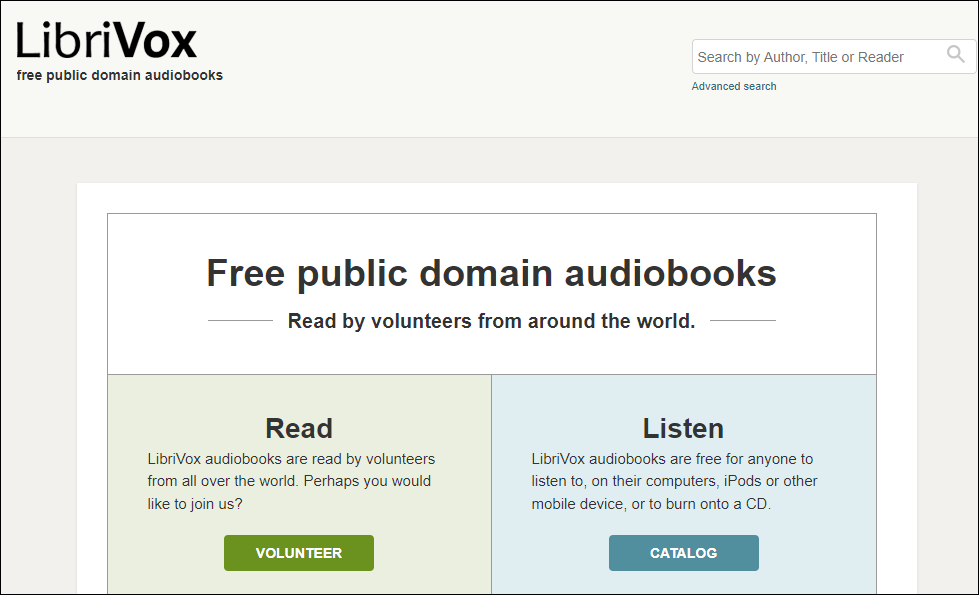
Task: Open the Advanced search link
Action: coord(734,86)
